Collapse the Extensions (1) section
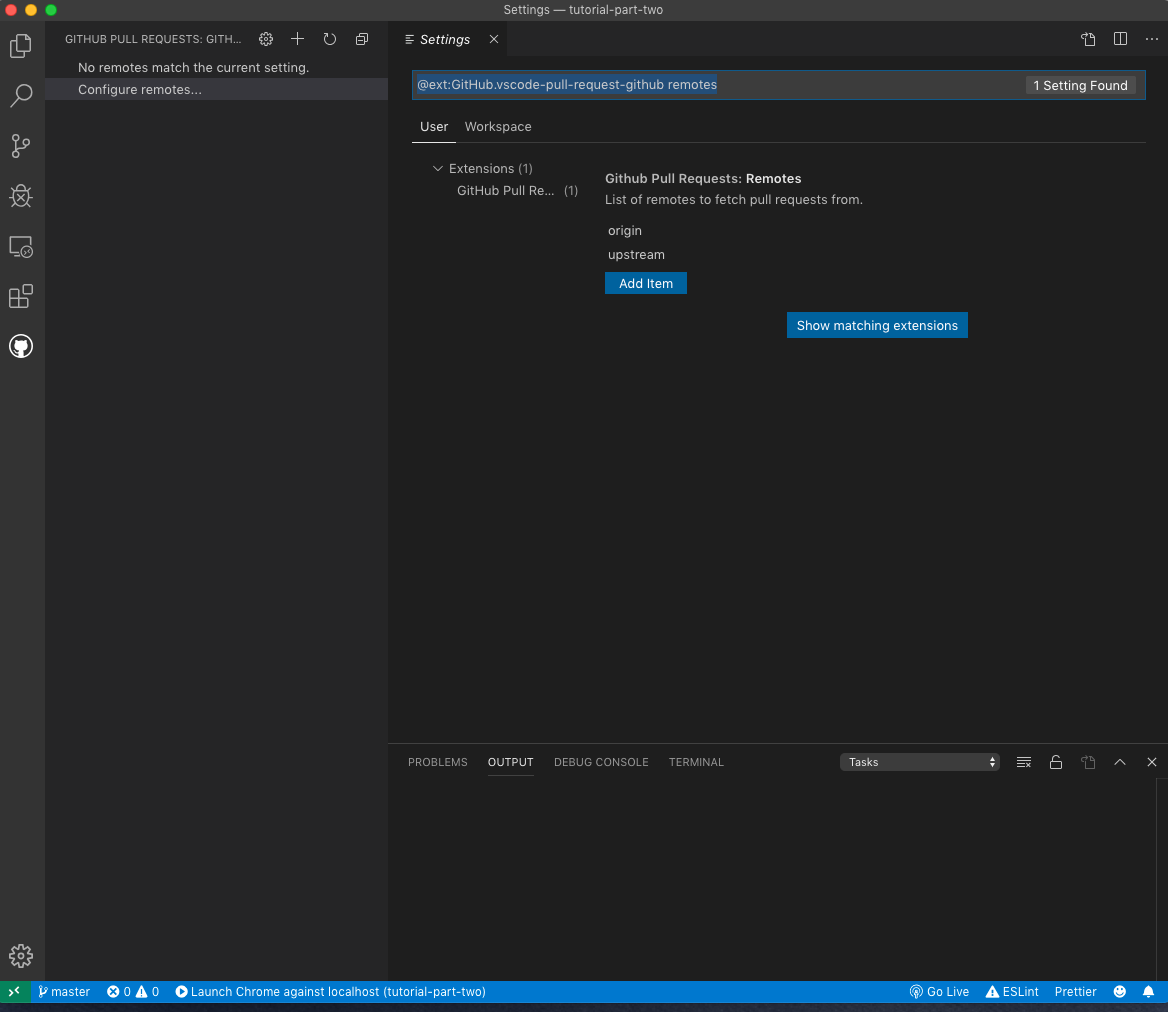The image size is (1168, 1012). 438,168
